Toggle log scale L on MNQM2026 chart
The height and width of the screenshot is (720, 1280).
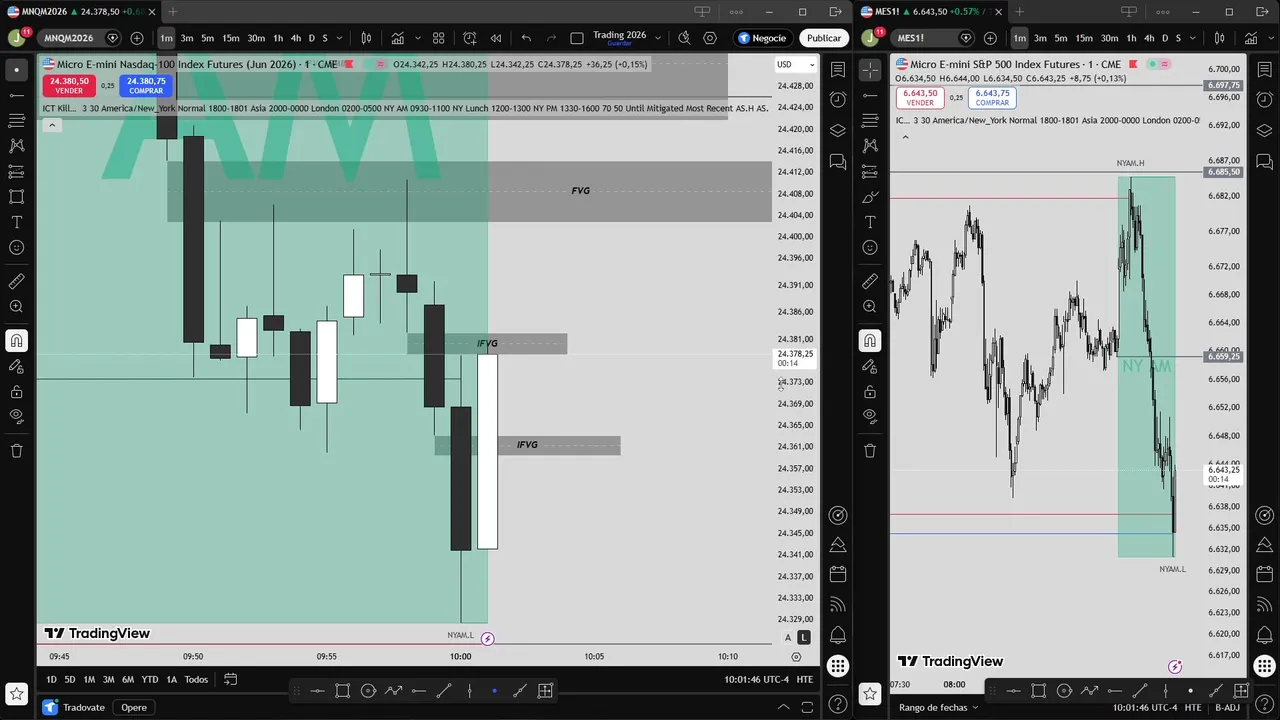[x=804, y=638]
